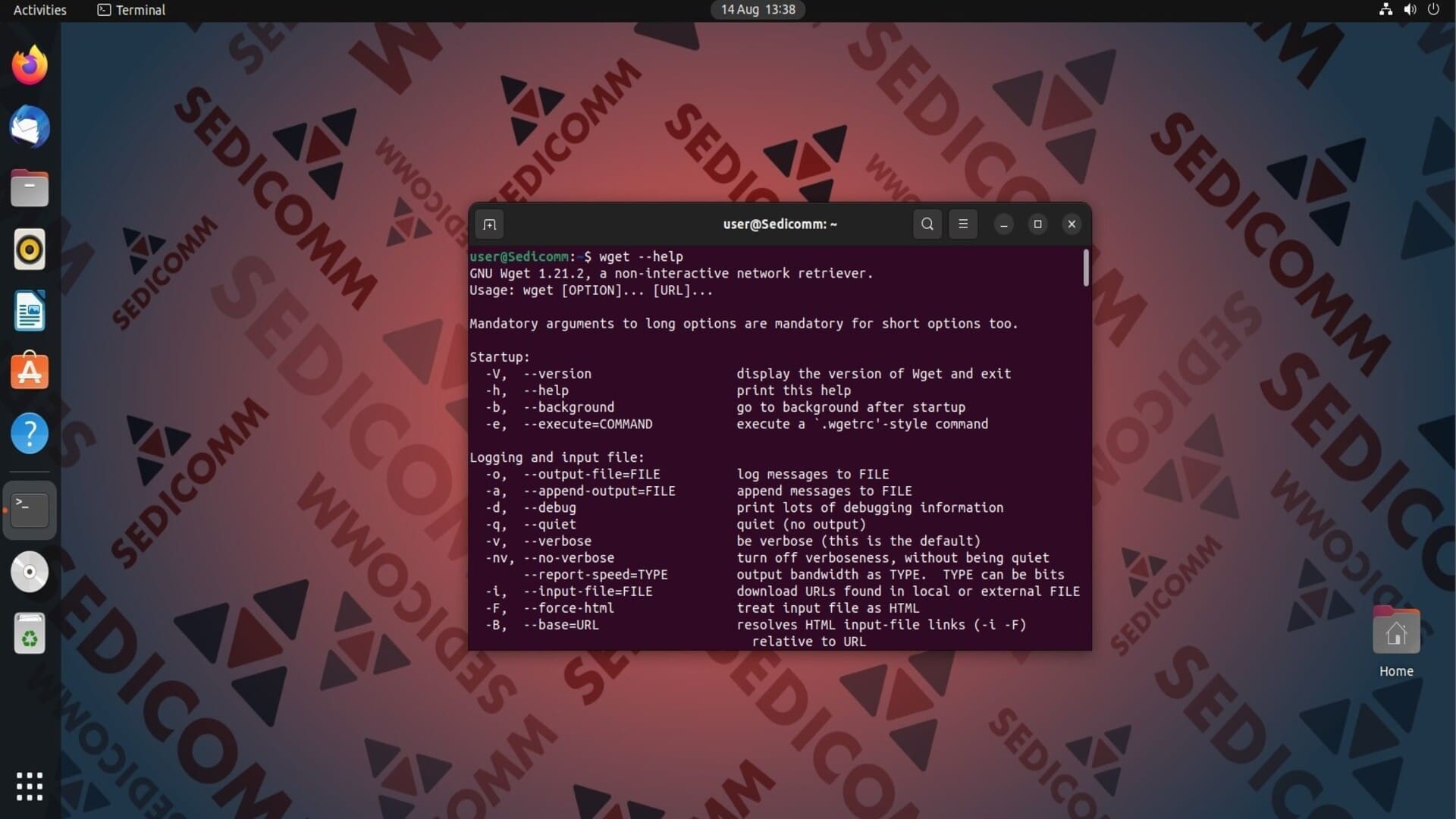Open LibreOffice Writer from dock
The image size is (1456, 819).
[30, 311]
